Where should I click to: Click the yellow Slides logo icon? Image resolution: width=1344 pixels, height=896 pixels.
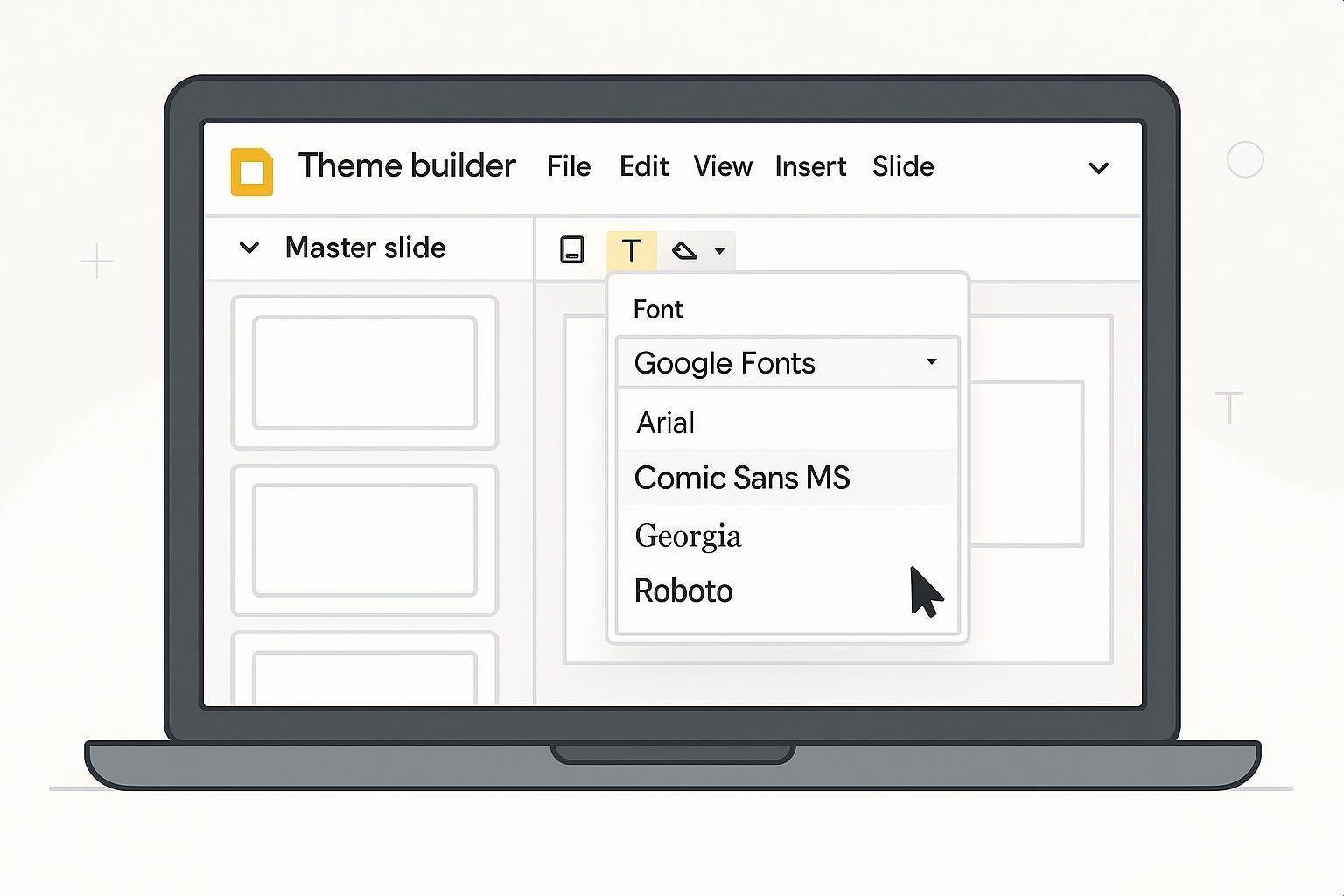pyautogui.click(x=252, y=171)
